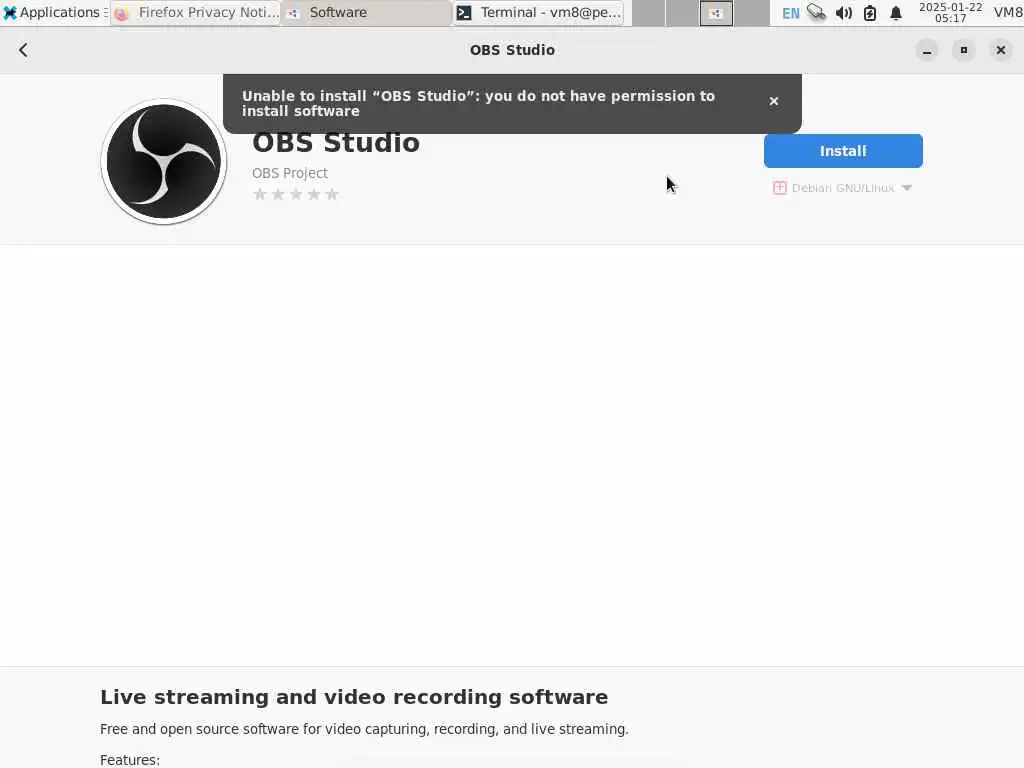Click the notification error message text
The height and width of the screenshot is (768, 1024).
pos(478,103)
